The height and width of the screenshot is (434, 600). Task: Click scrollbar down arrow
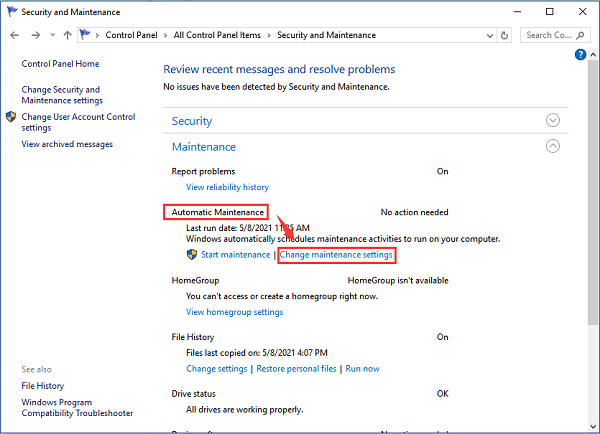[593, 426]
